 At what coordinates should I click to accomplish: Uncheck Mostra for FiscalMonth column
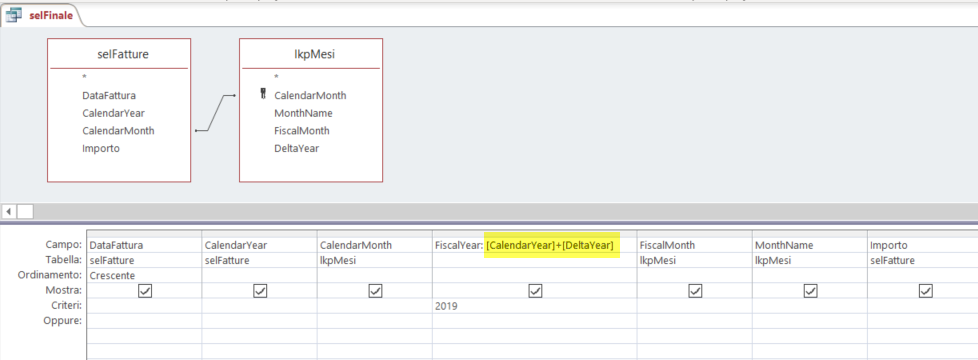(695, 291)
